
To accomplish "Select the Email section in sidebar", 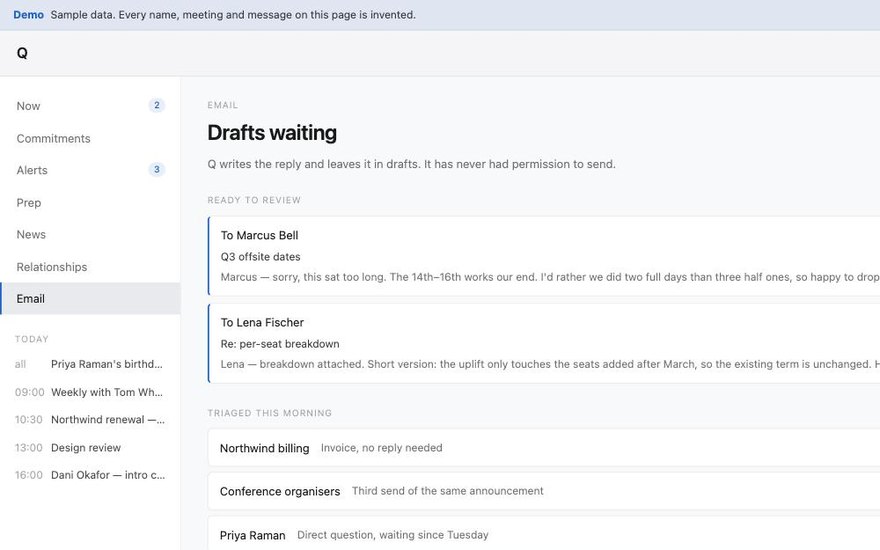I will point(90,299).
